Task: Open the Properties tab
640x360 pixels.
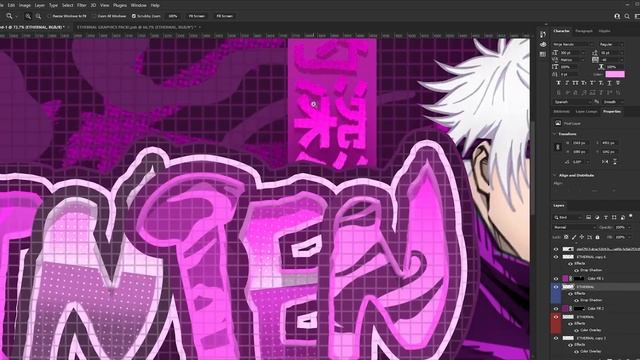Action: 611,111
